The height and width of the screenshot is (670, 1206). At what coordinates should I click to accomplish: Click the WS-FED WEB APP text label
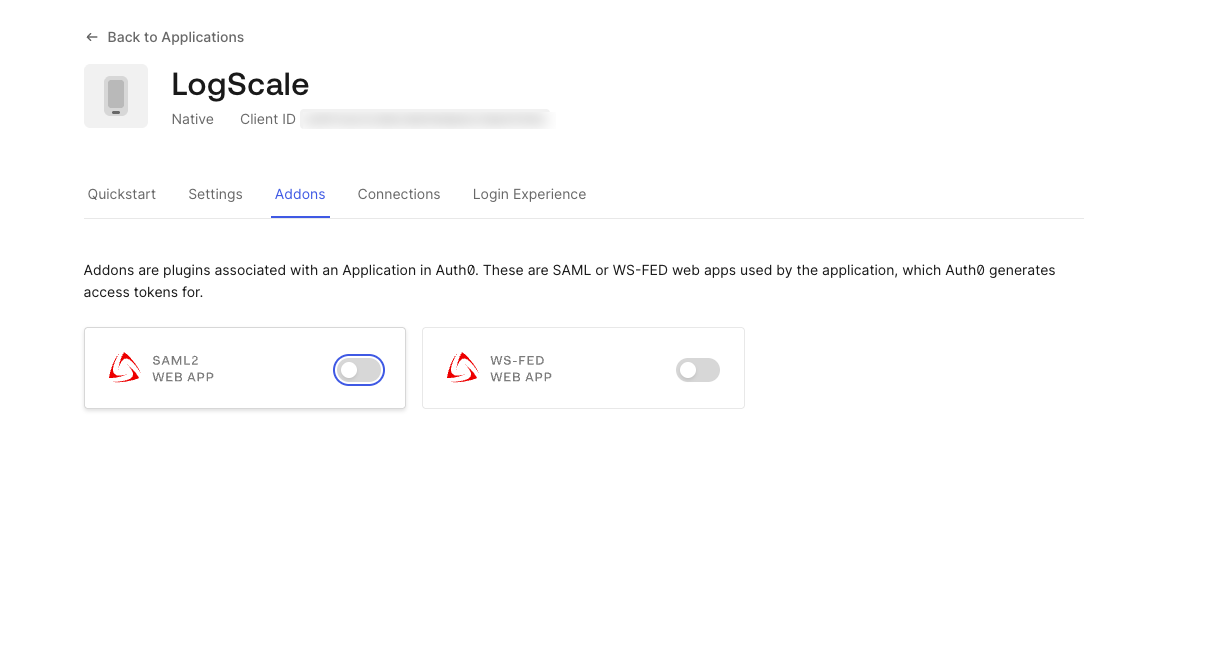tap(519, 367)
